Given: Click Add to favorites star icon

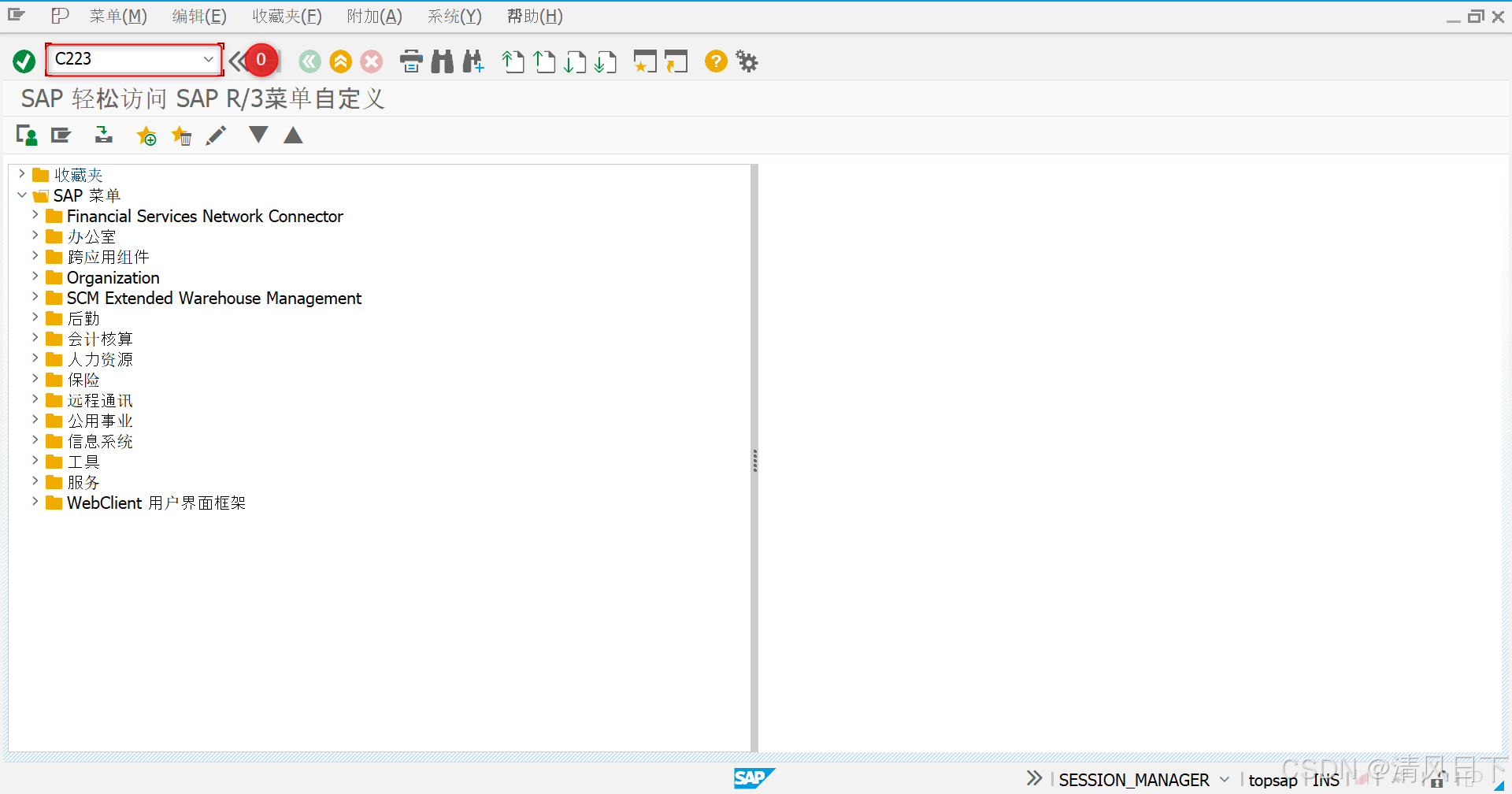Looking at the screenshot, I should point(146,135).
